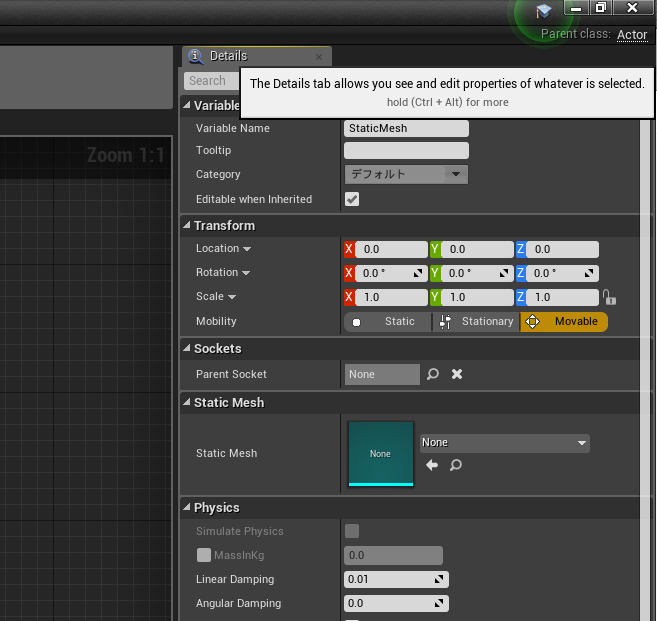This screenshot has width=657, height=621.
Task: Toggle the scale ratio lock icon
Action: tap(609, 297)
